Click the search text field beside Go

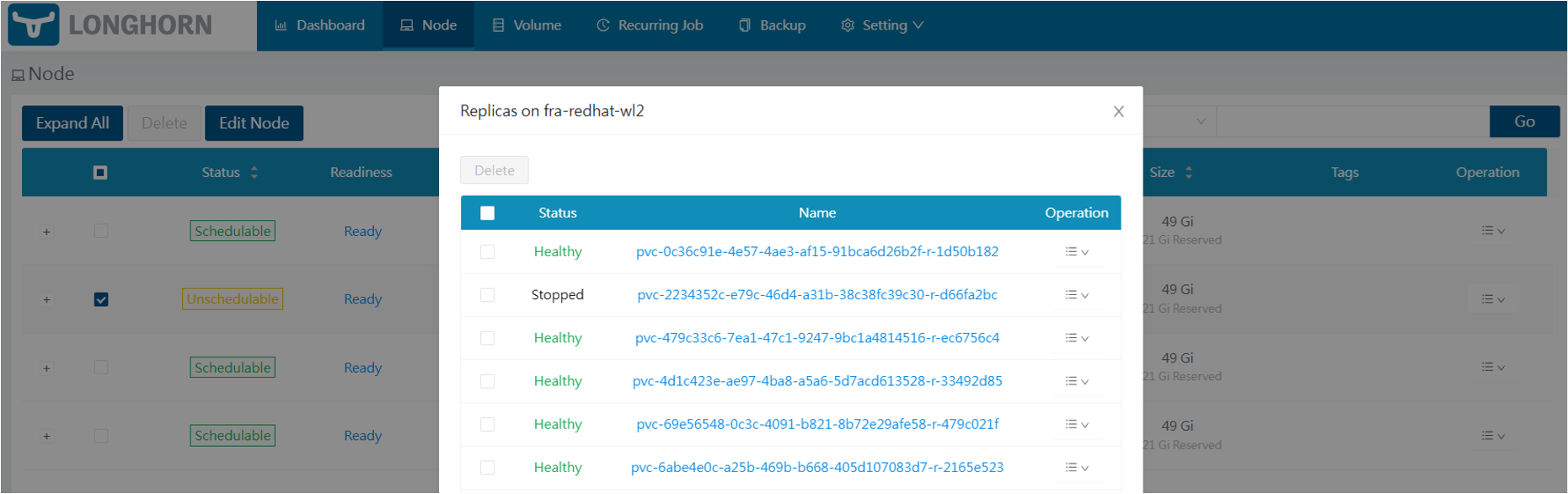(1351, 122)
